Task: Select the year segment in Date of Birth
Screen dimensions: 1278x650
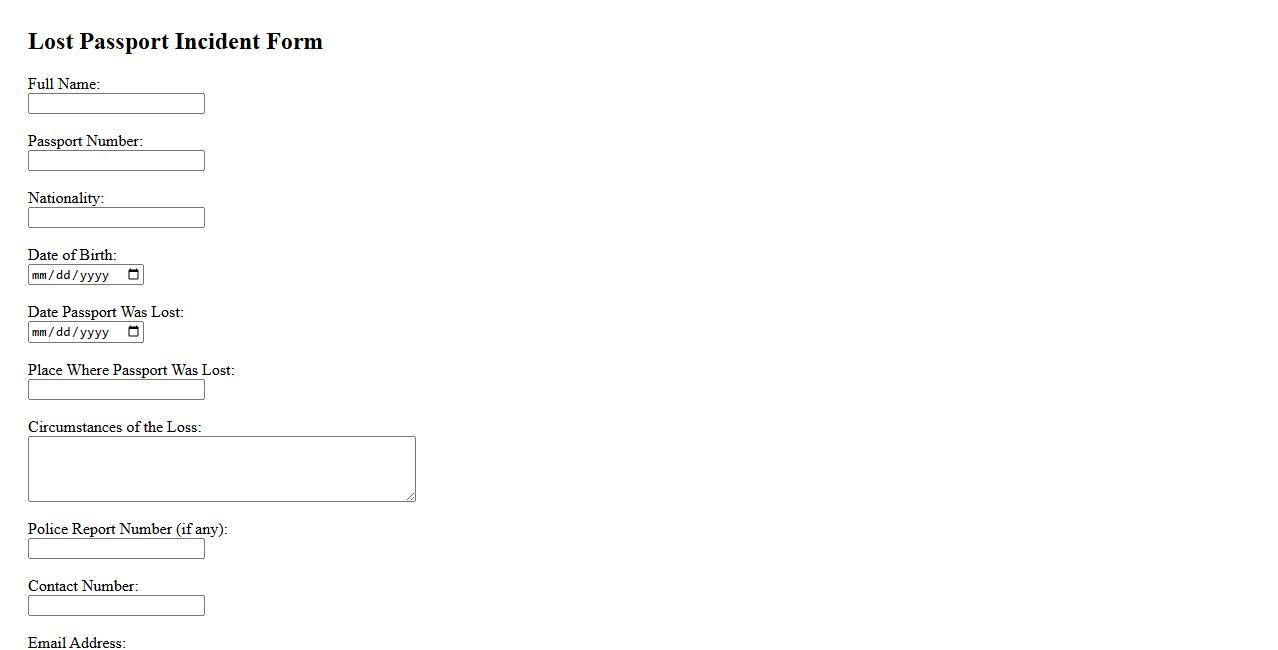Action: [x=93, y=275]
